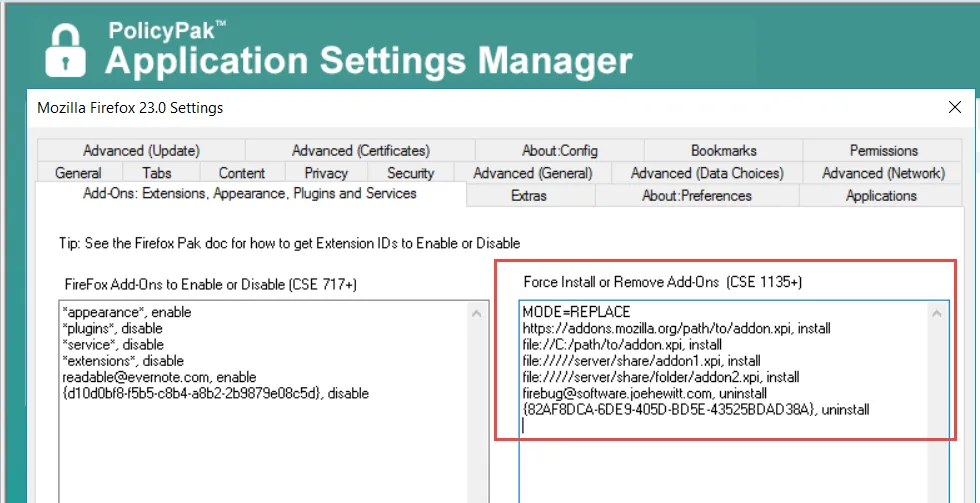980x503 pixels.
Task: Open the Permissions tab
Action: point(883,151)
